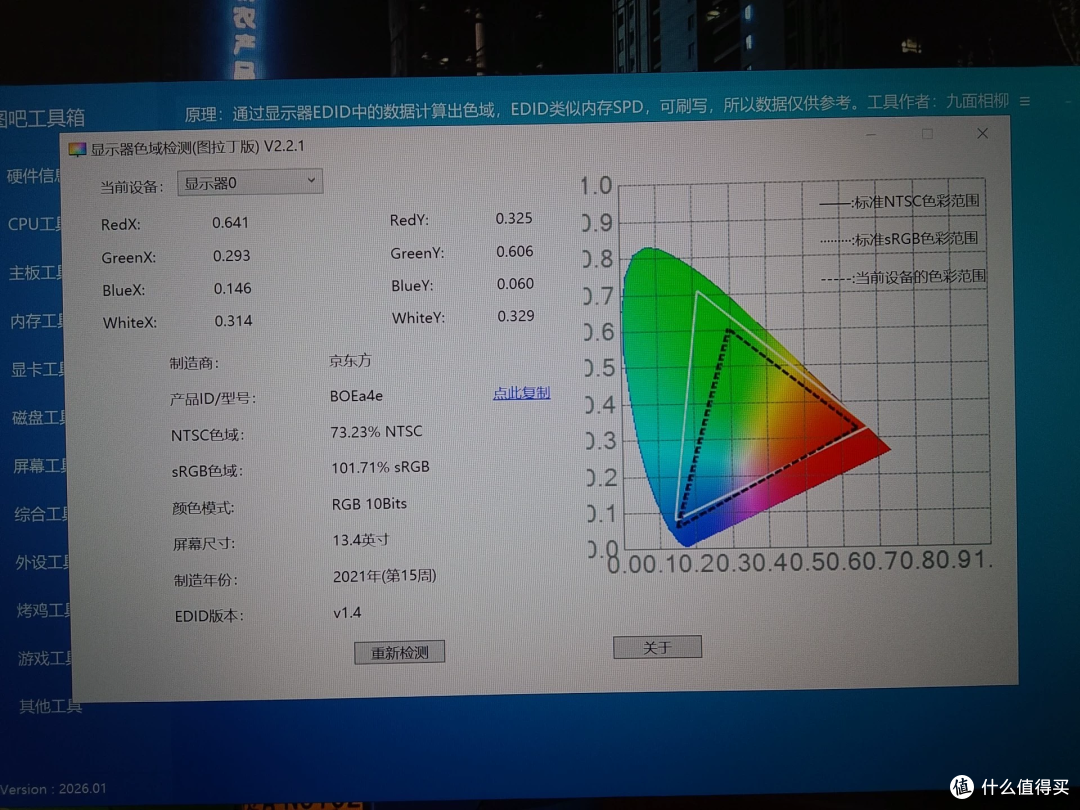Click the GreenY value 0.606
The width and height of the screenshot is (1080, 810).
515,251
